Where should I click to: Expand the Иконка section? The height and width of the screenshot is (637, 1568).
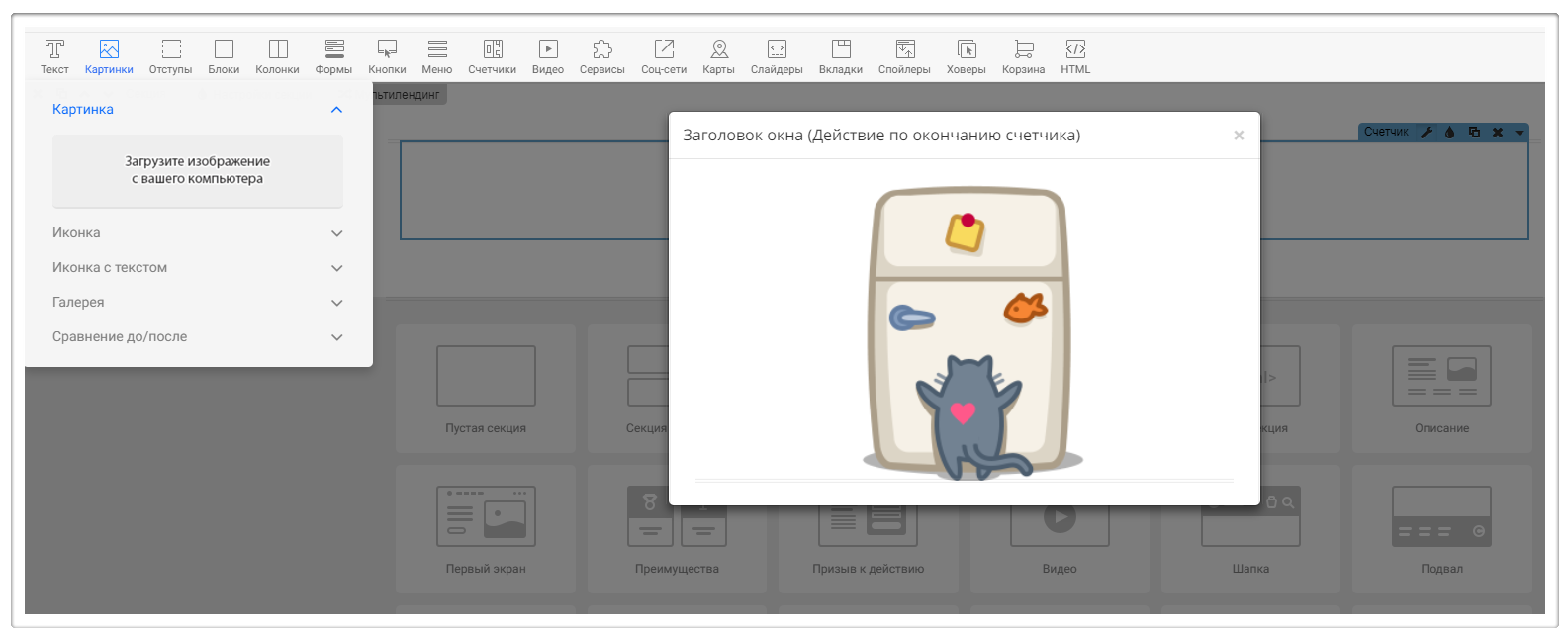coord(336,233)
